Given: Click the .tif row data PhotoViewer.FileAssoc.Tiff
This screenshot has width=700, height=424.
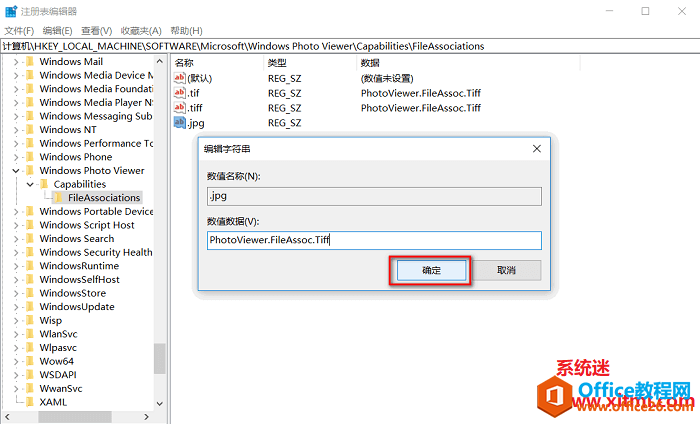Looking at the screenshot, I should point(421,93).
